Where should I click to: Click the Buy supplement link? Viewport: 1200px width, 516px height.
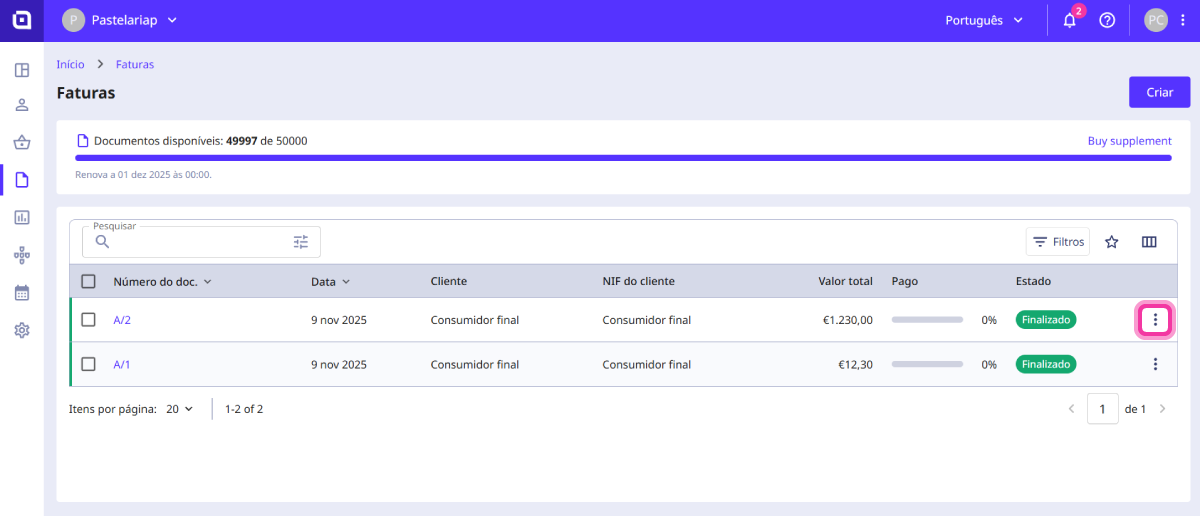coord(1129,141)
